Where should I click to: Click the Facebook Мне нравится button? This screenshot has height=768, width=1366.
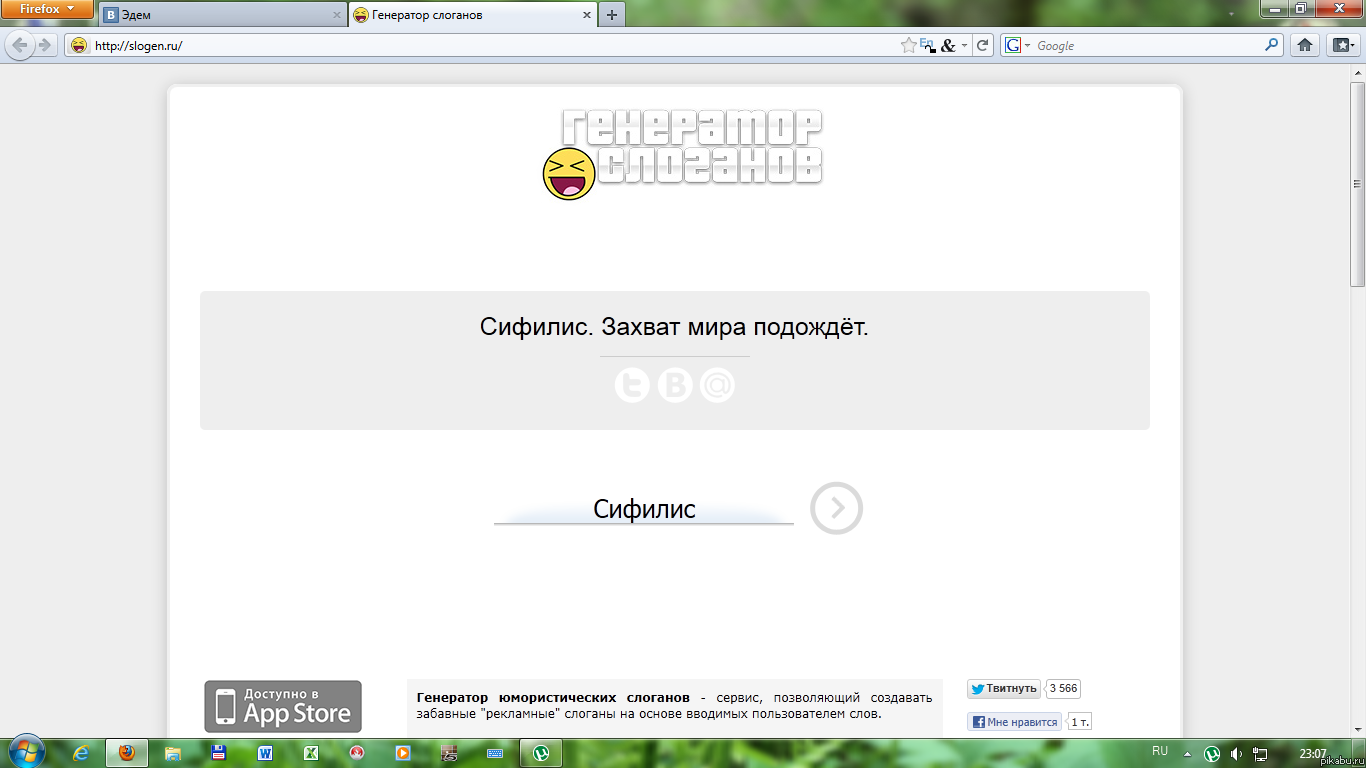point(1014,722)
